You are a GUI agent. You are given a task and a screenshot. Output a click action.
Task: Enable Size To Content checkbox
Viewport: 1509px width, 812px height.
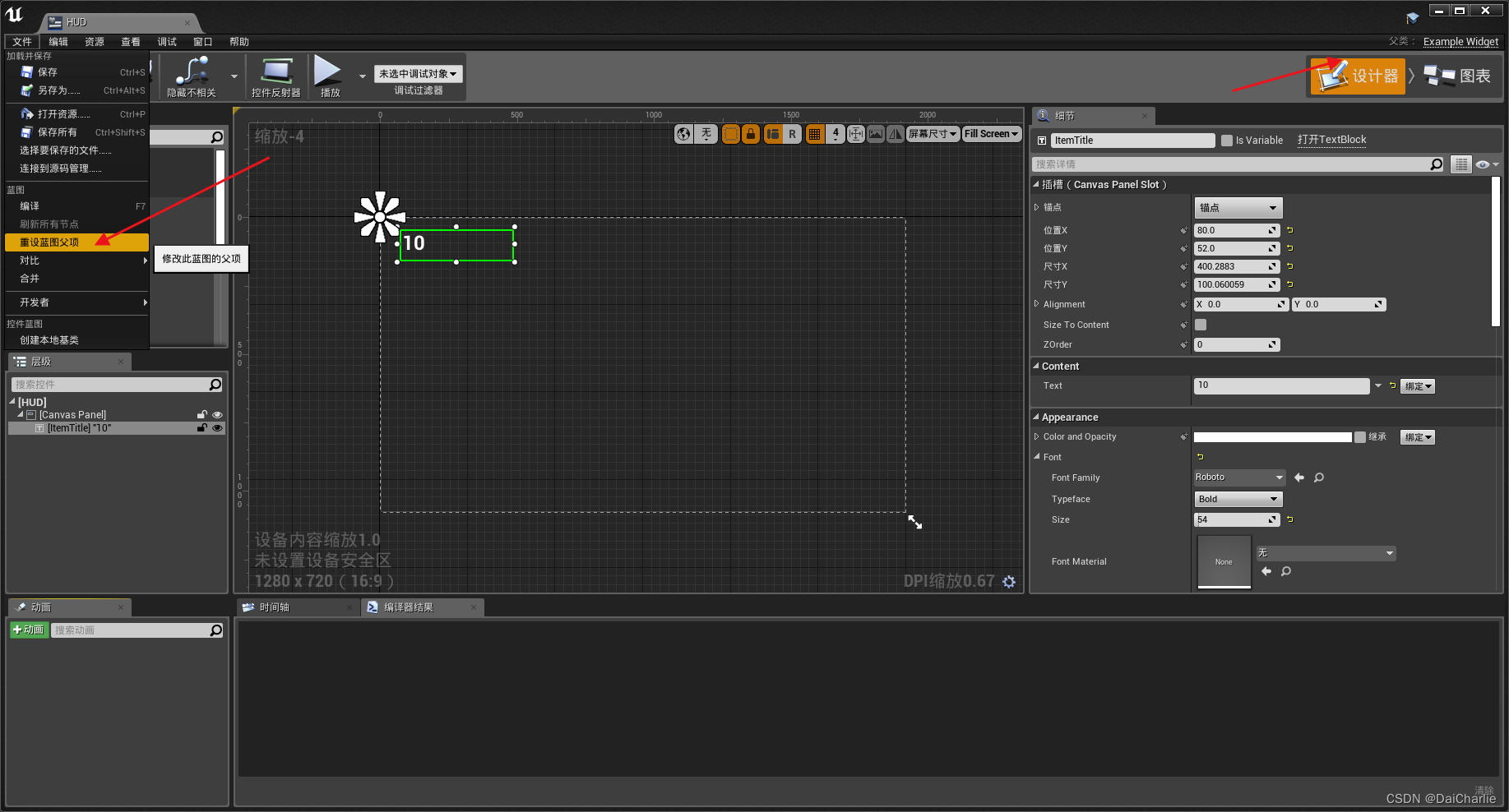pyautogui.click(x=1200, y=325)
